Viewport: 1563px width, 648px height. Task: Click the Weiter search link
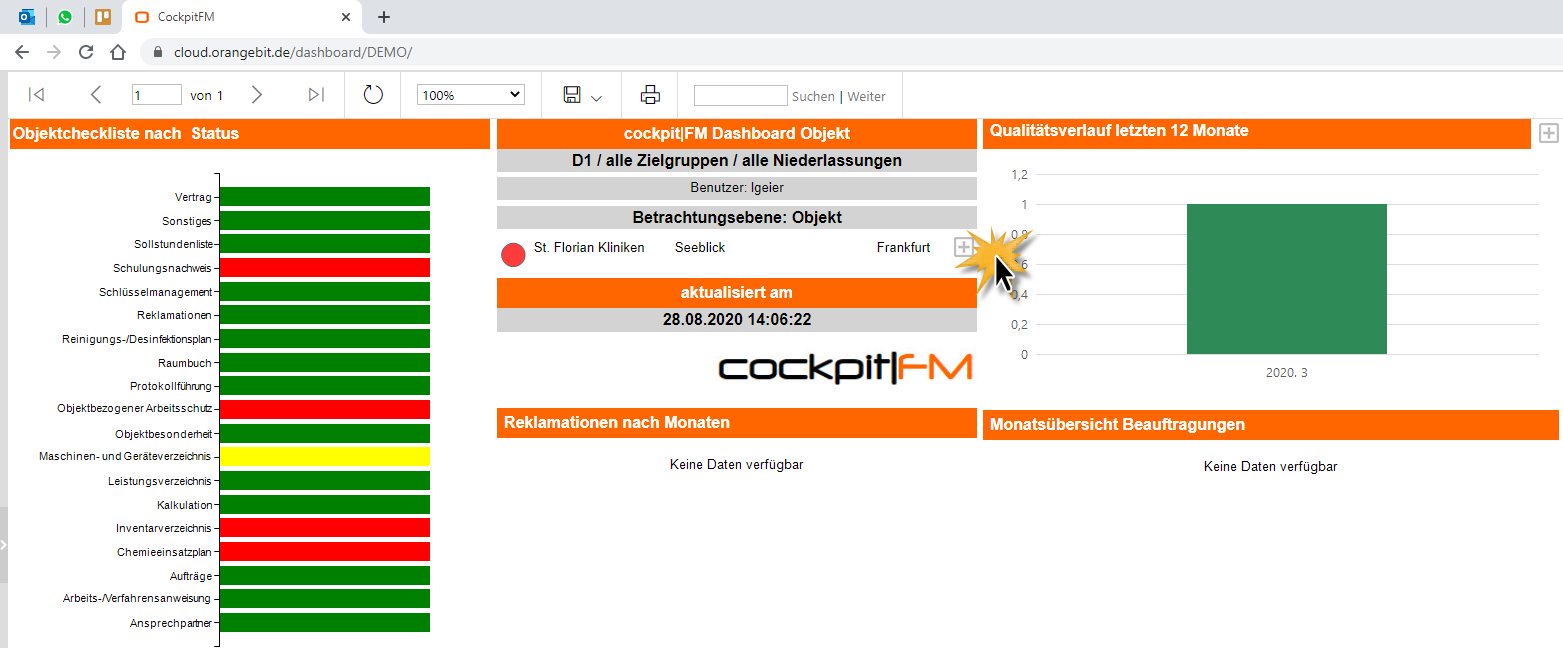(866, 96)
